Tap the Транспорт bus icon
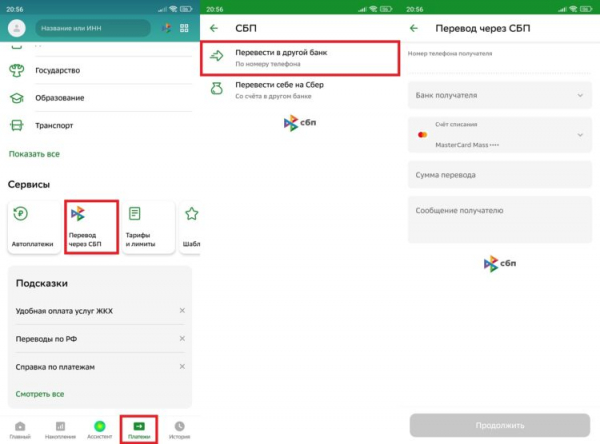 click(x=16, y=126)
